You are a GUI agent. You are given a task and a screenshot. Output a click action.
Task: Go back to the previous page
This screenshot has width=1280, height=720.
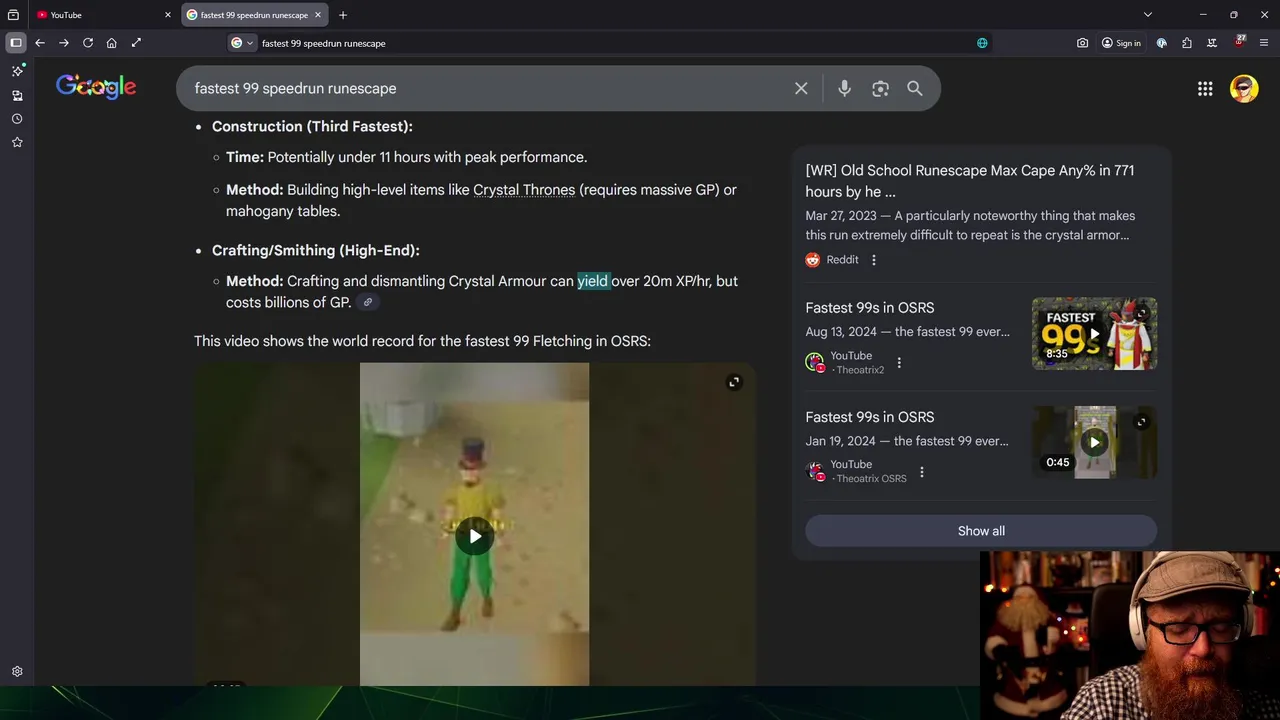pyautogui.click(x=40, y=43)
